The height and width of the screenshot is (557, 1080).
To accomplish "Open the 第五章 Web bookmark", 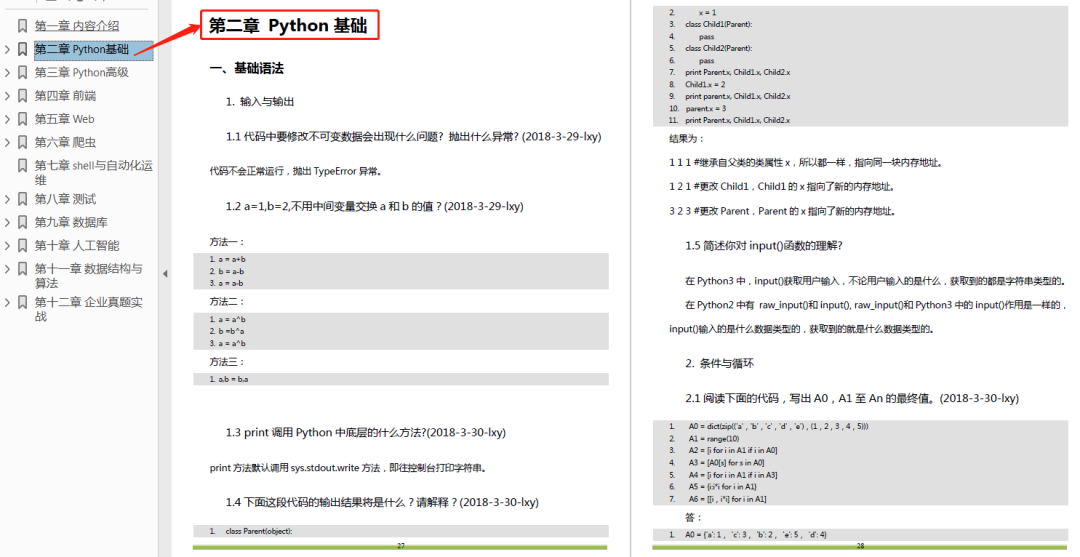I will click(x=65, y=119).
